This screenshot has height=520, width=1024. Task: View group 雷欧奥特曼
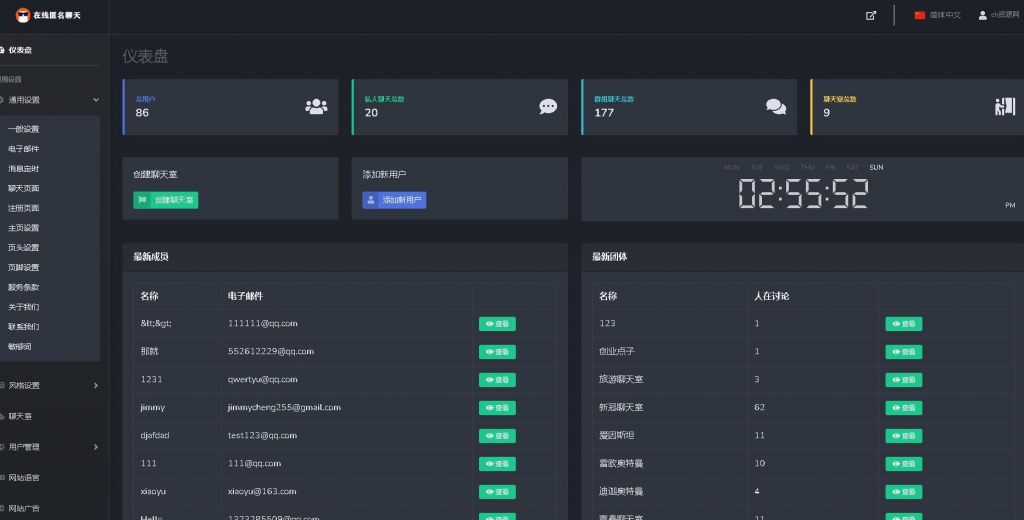click(904, 464)
